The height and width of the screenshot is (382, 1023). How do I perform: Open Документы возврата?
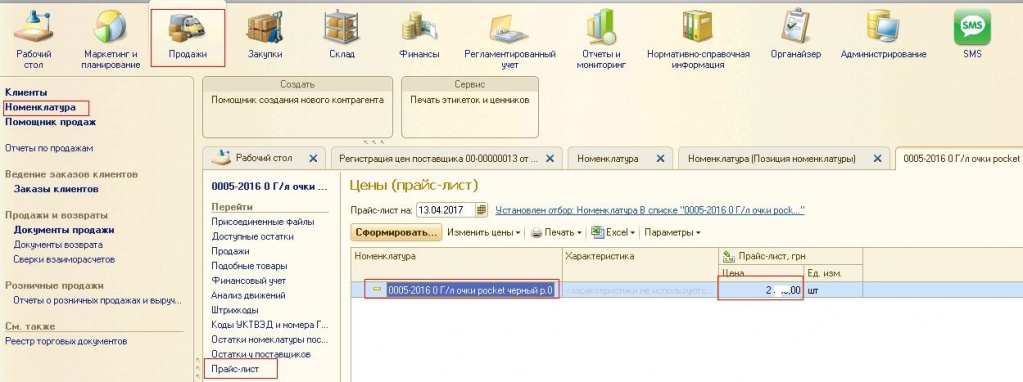tap(58, 245)
